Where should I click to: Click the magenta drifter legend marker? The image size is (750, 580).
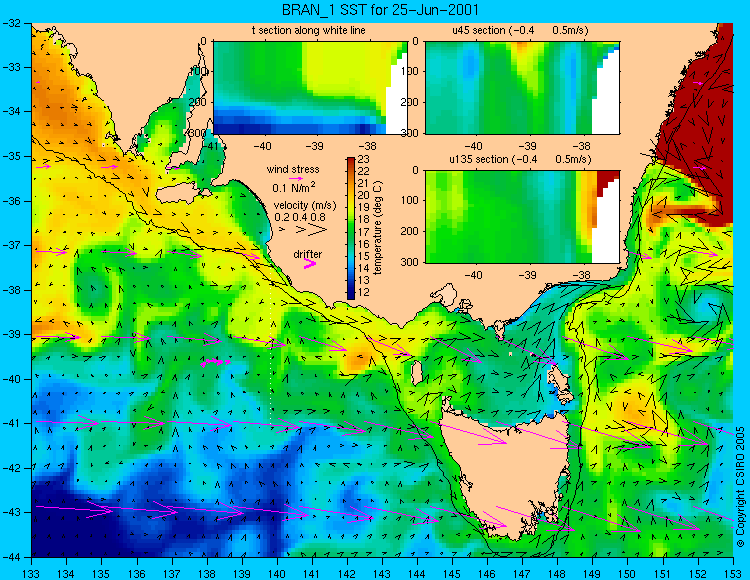pyautogui.click(x=310, y=264)
